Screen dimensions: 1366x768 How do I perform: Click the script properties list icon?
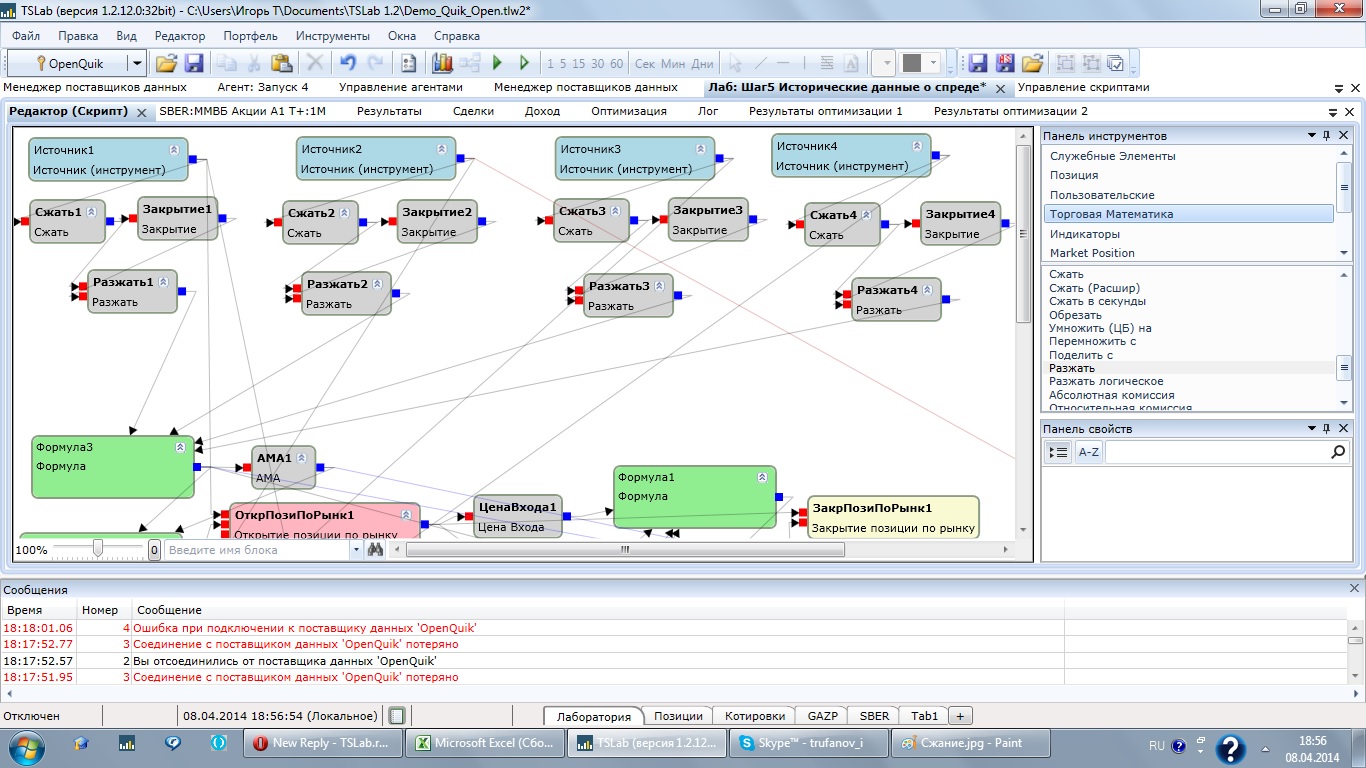408,63
